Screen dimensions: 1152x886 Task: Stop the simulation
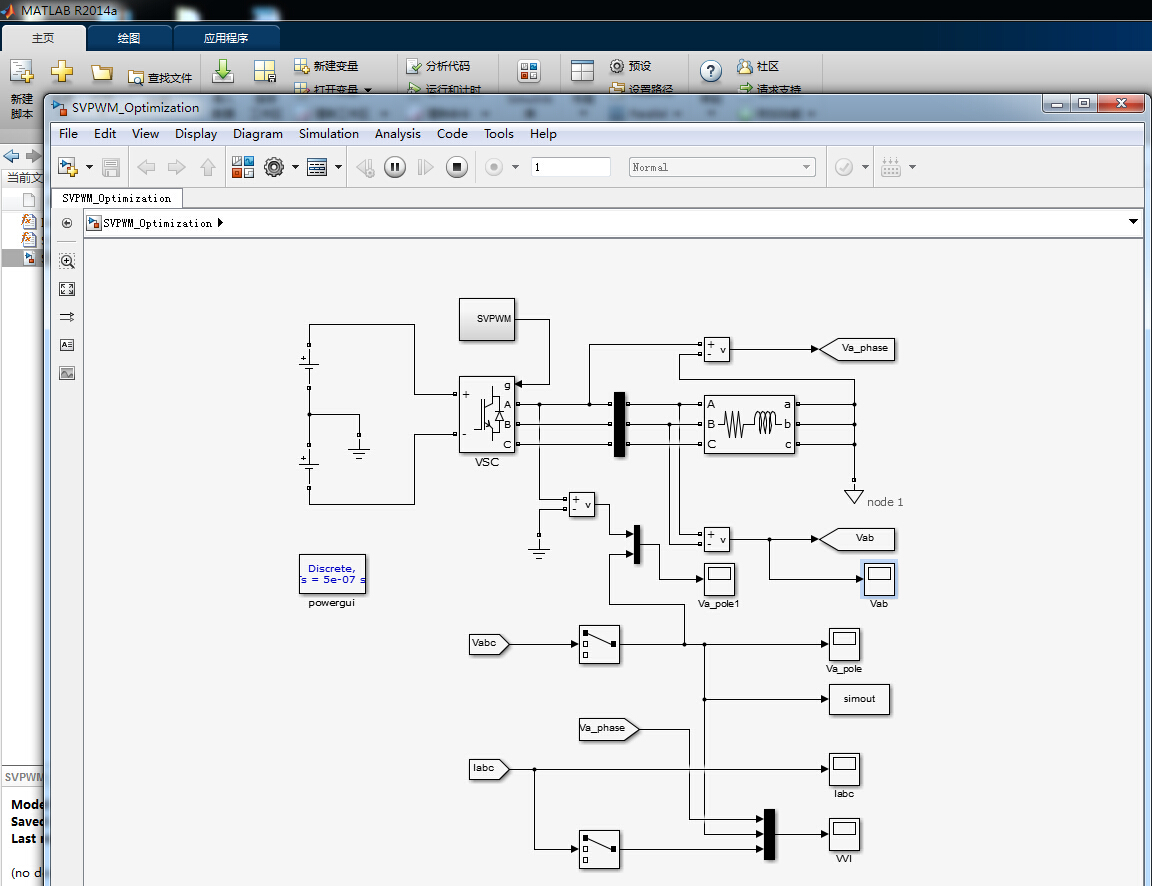(457, 167)
